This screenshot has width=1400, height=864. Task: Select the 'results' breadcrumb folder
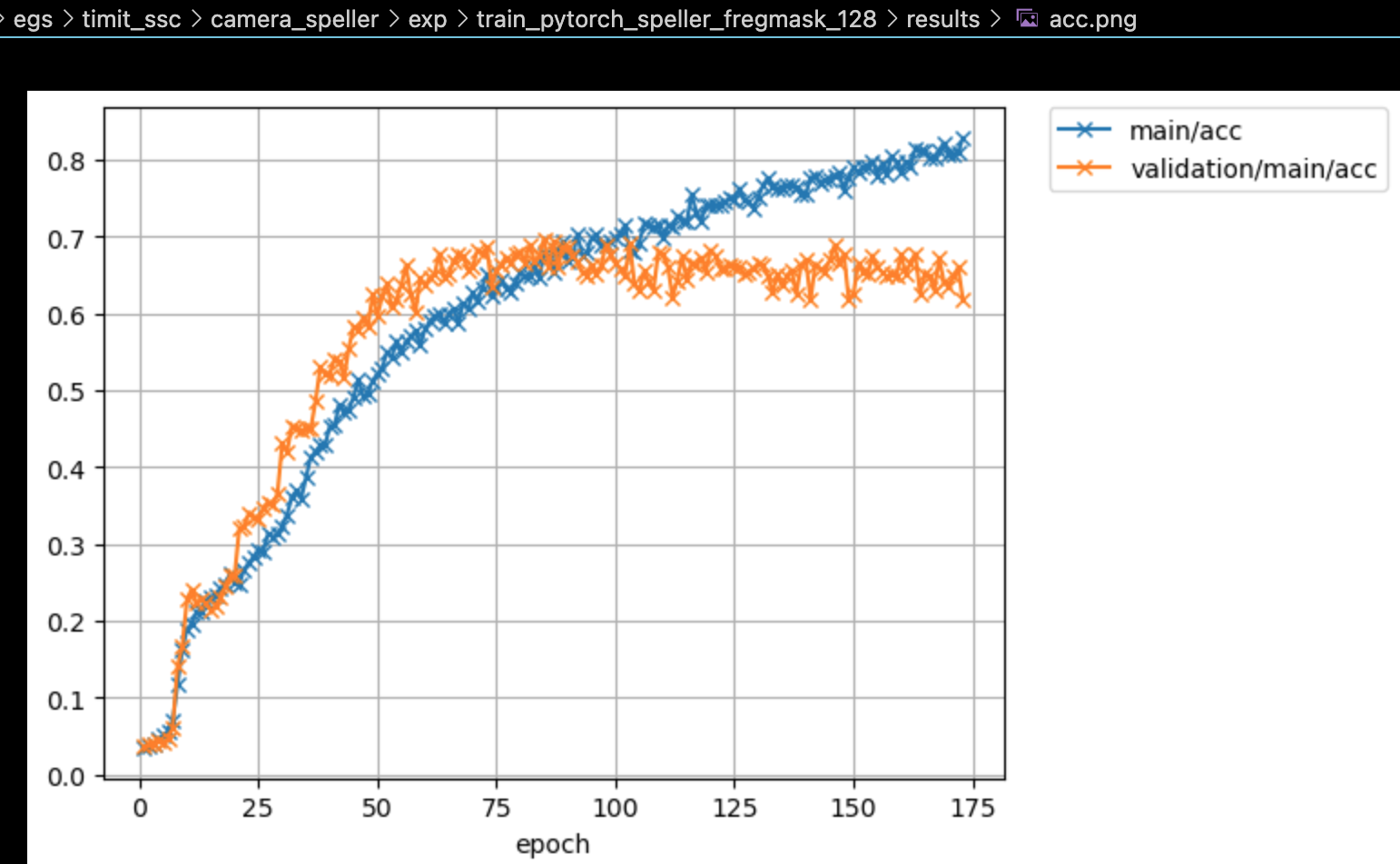click(943, 19)
